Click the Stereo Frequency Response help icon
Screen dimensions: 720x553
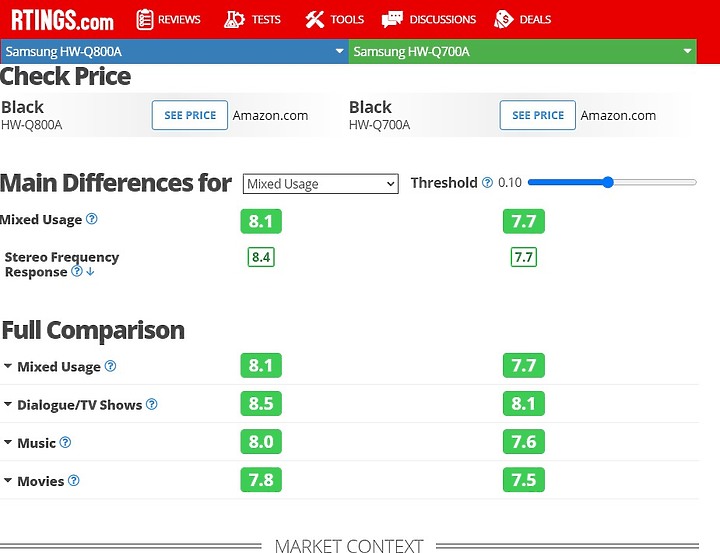[77, 271]
